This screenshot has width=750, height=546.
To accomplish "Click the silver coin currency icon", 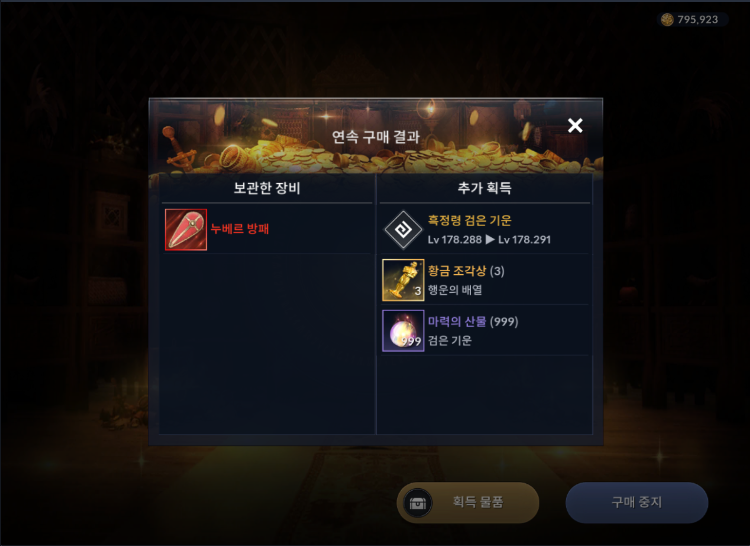I will tap(667, 20).
